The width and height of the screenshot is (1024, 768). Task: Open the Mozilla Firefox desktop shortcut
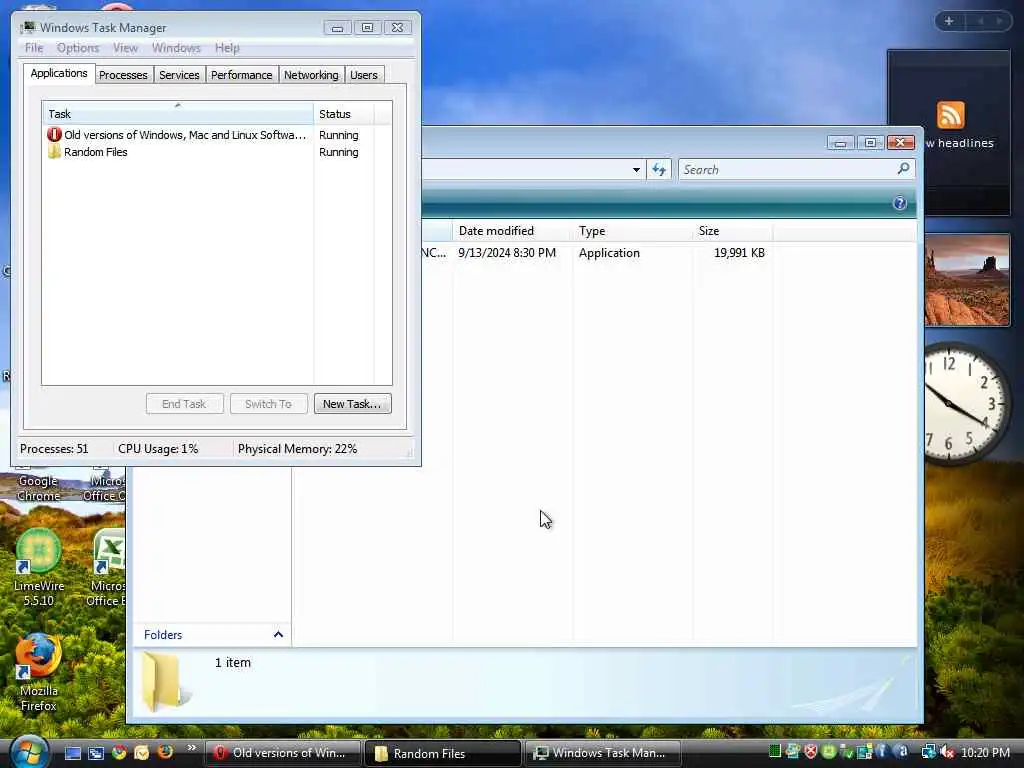pos(39,672)
